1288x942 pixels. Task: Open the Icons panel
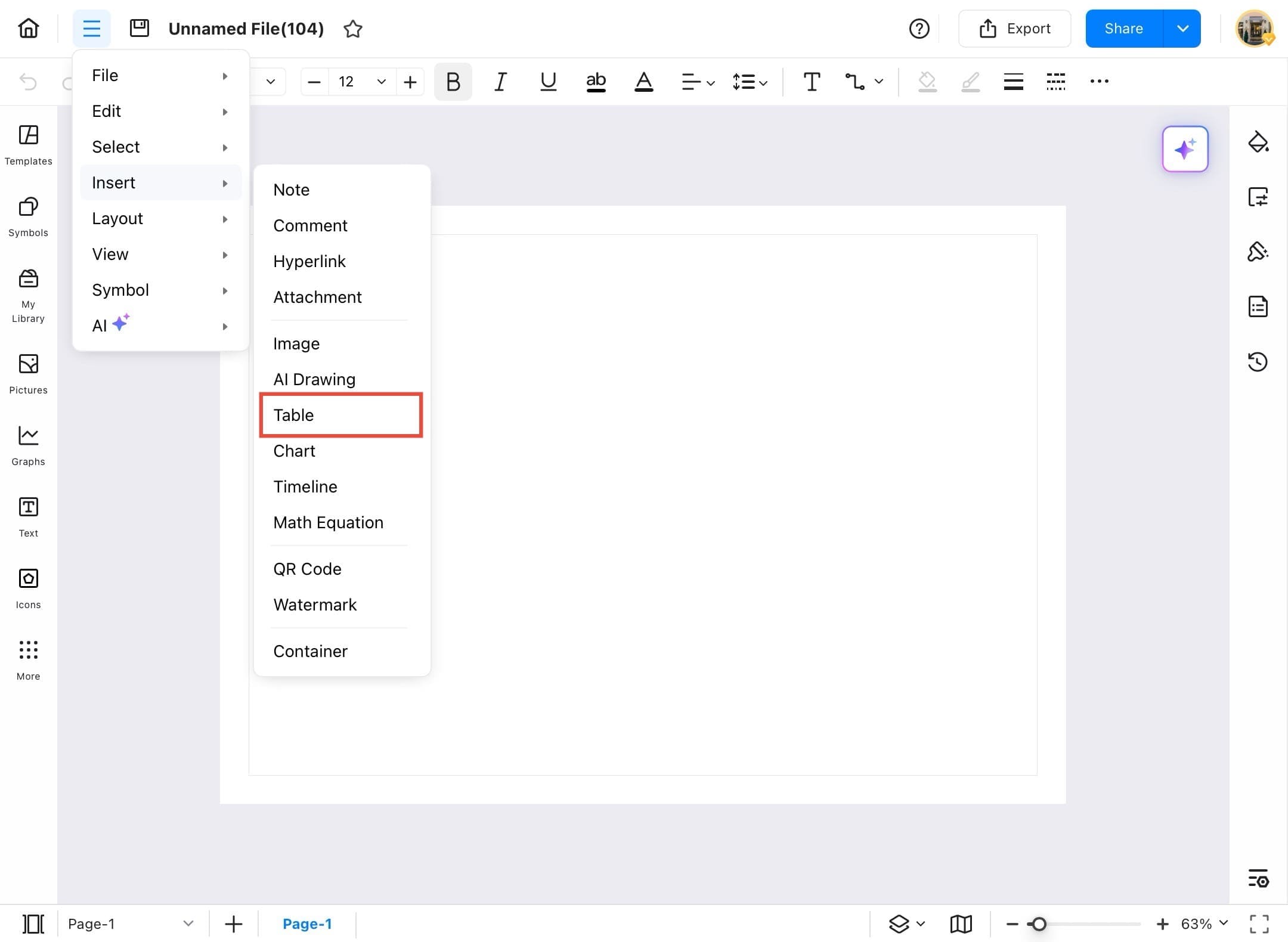coord(27,588)
